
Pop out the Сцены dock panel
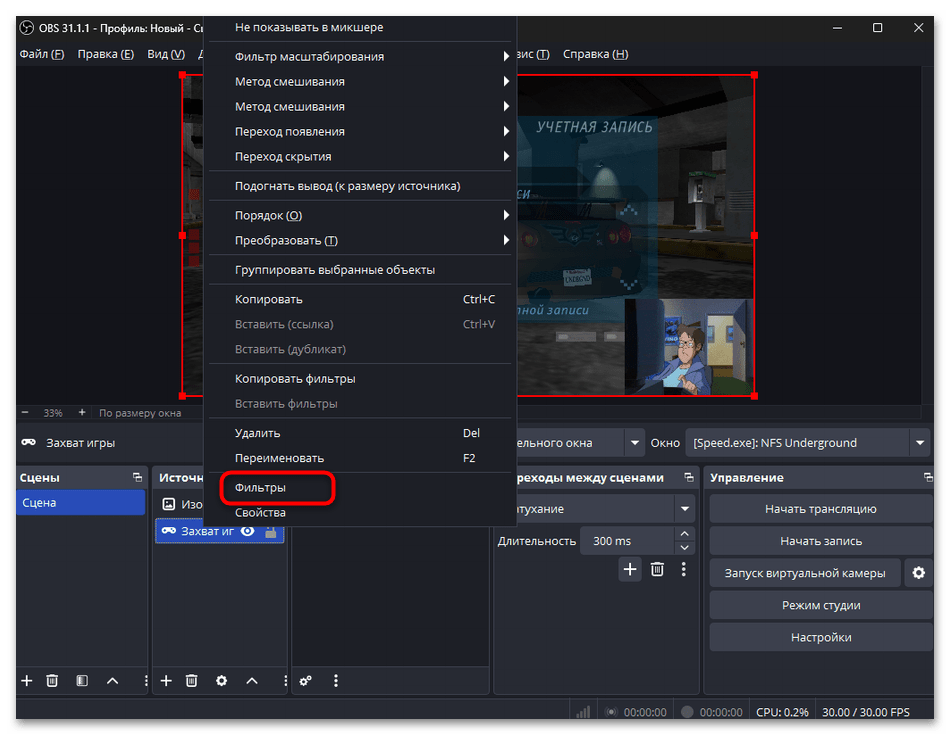[x=138, y=477]
